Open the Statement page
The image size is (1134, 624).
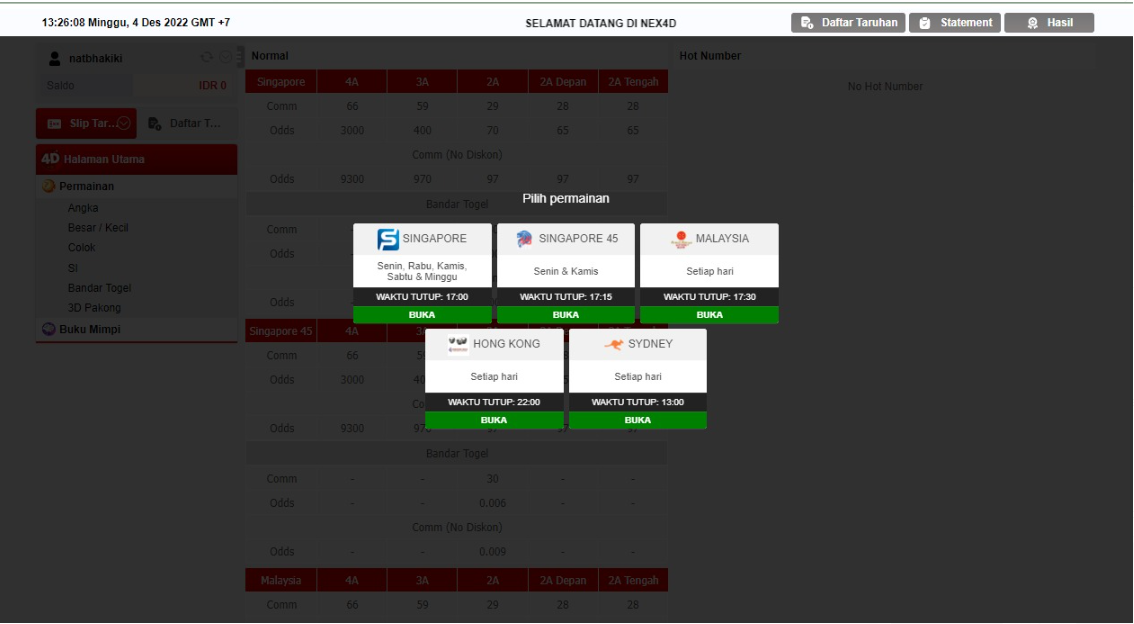[x=955, y=22]
